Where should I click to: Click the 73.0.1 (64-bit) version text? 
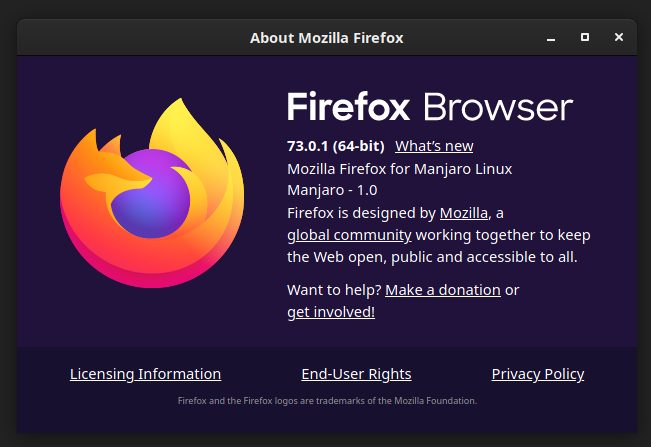pyautogui.click(x=335, y=146)
